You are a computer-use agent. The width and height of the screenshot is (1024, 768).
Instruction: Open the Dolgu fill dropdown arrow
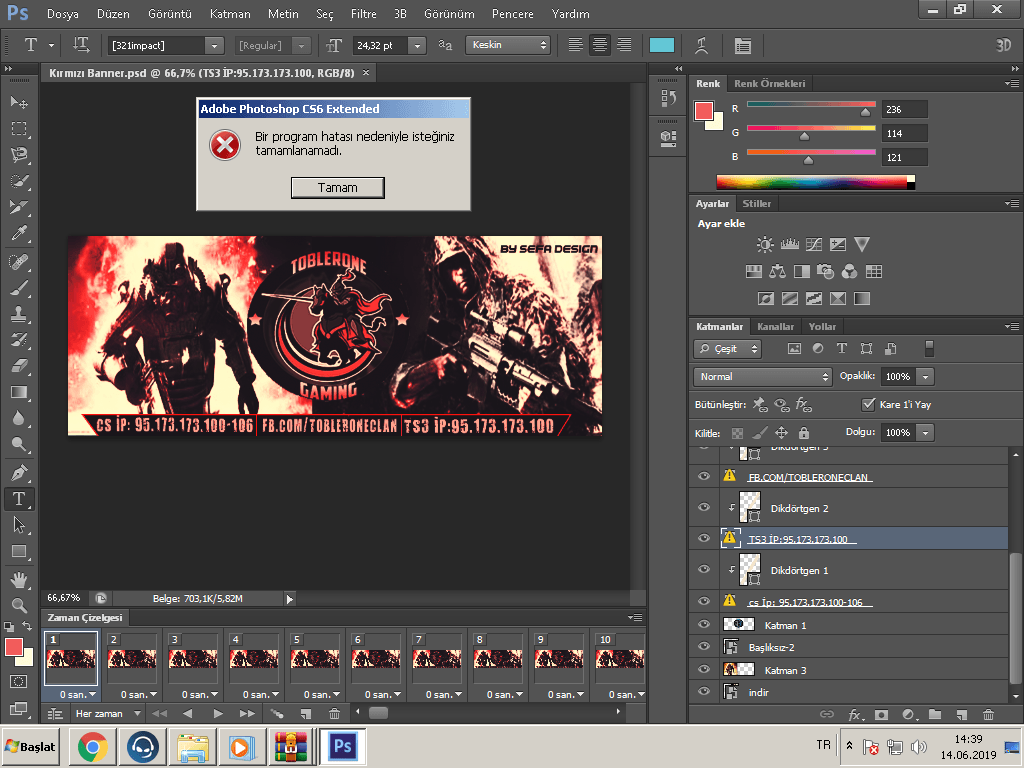coord(925,432)
